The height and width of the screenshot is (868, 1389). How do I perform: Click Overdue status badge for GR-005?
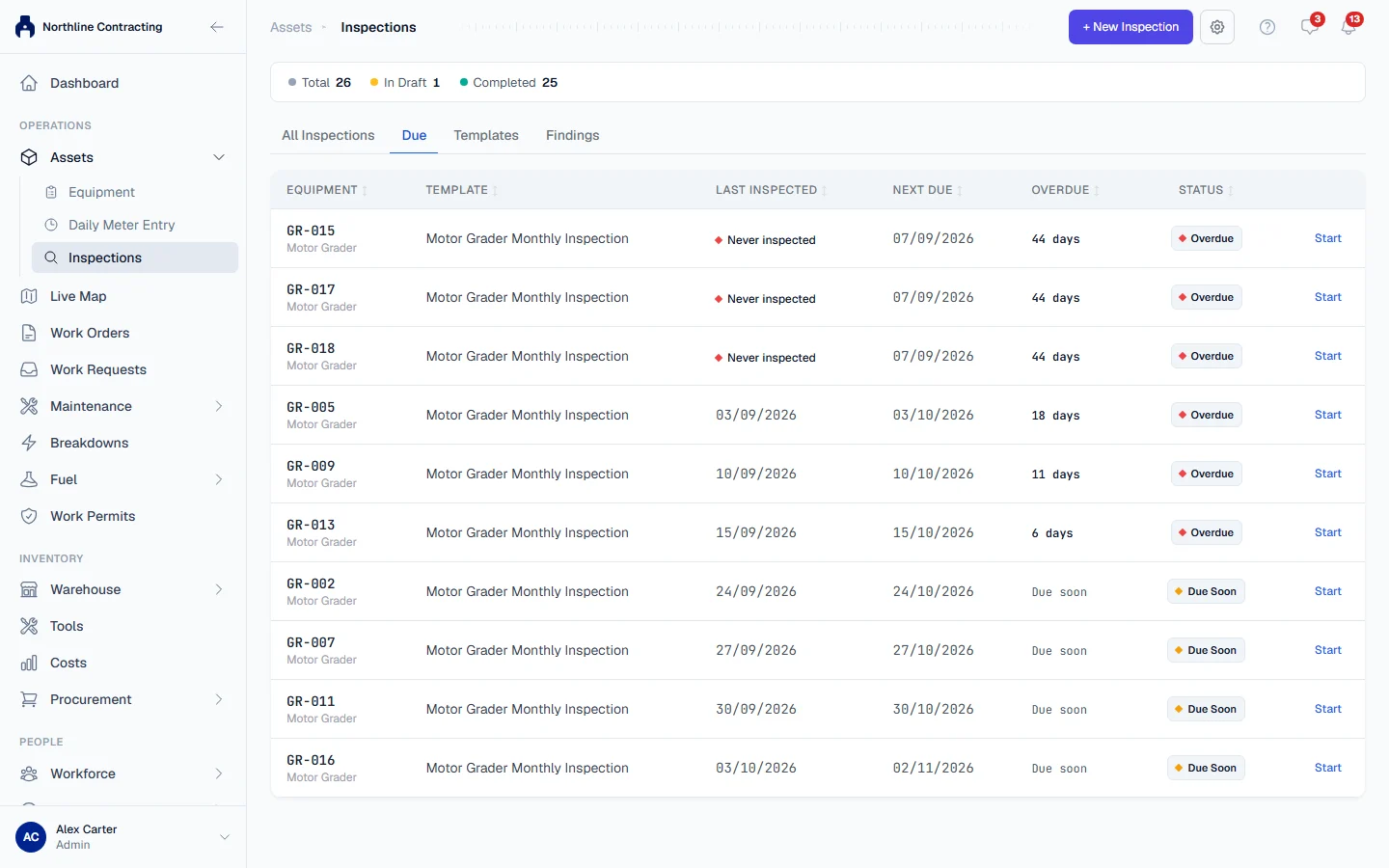(x=1206, y=415)
